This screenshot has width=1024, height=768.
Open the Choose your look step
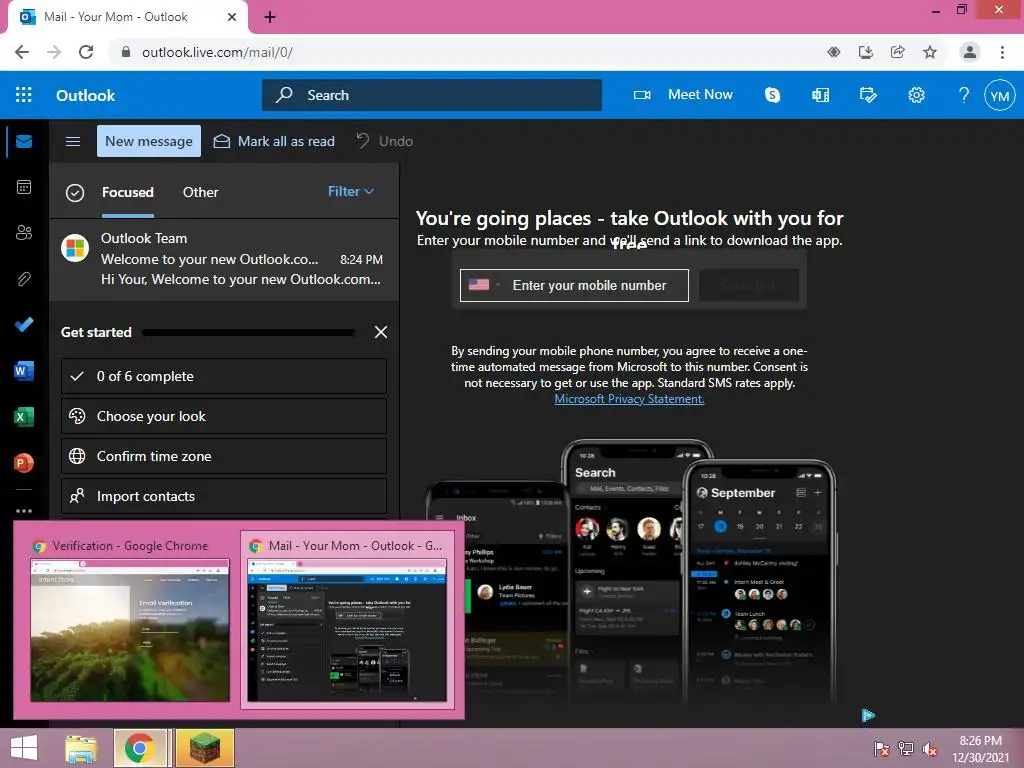click(224, 416)
